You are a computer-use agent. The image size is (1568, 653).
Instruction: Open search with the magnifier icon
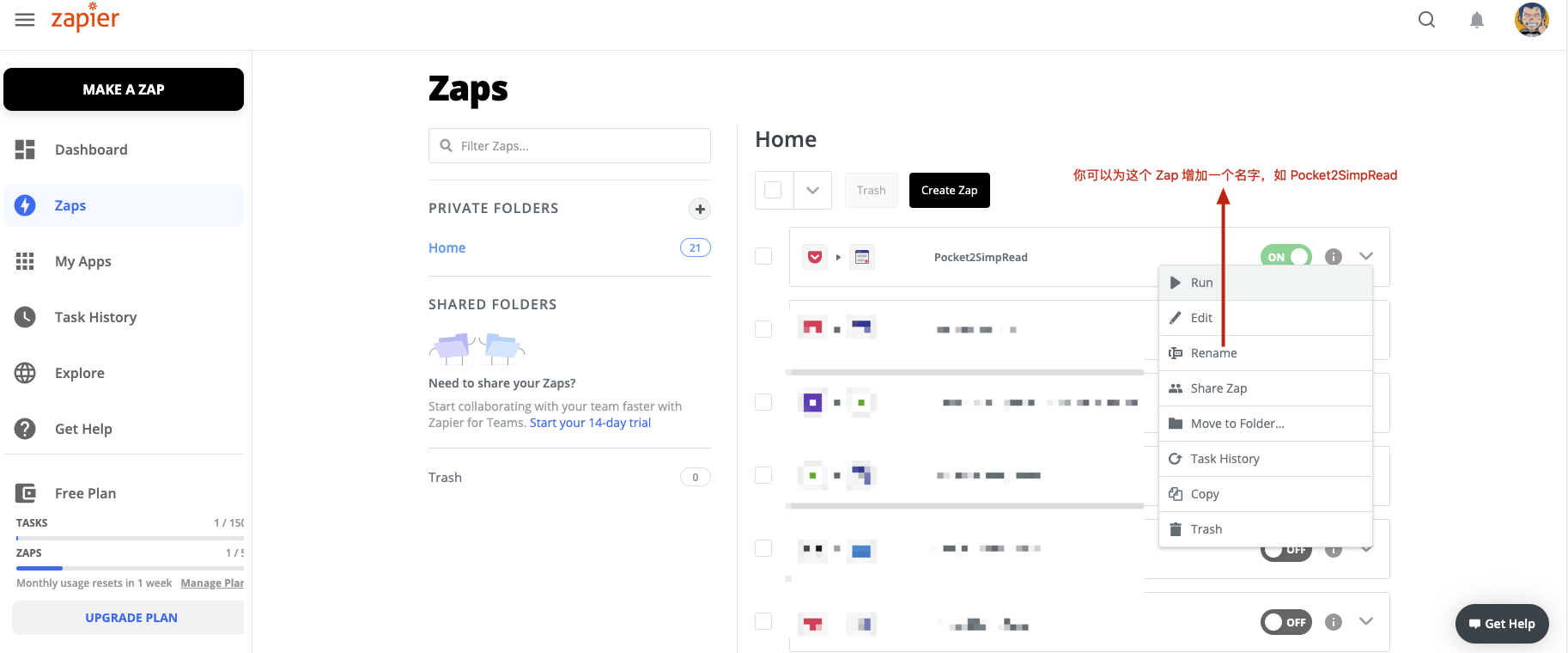[x=1426, y=20]
